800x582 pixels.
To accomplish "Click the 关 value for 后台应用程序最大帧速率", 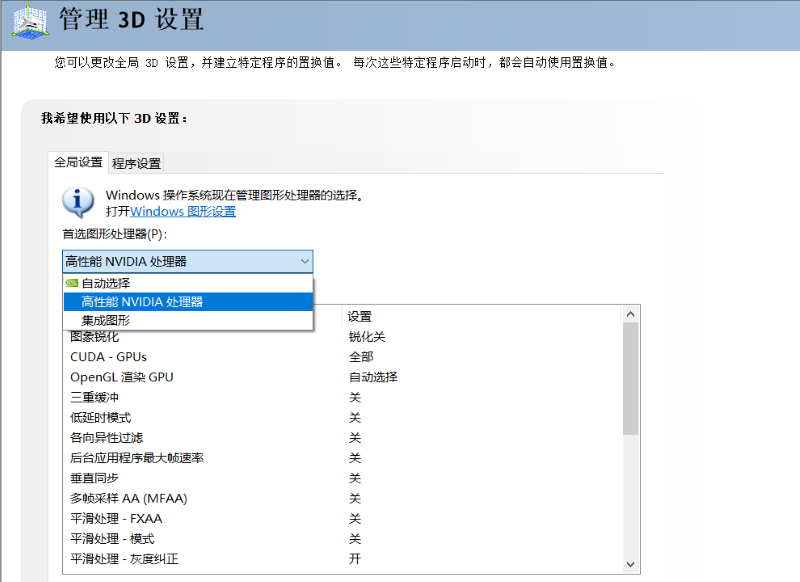I will (355, 458).
